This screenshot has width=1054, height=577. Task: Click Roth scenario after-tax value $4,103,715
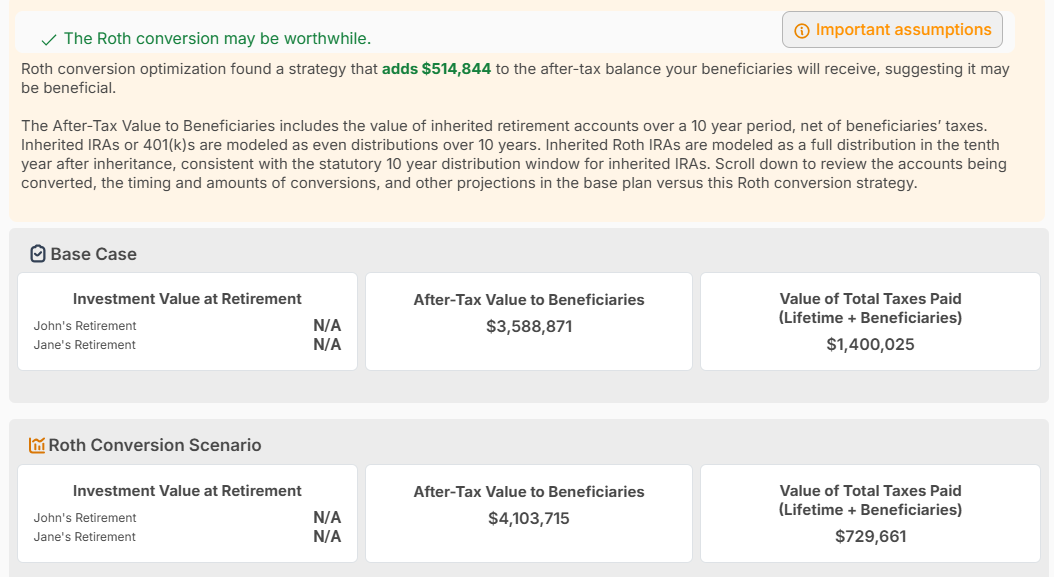coord(529,518)
